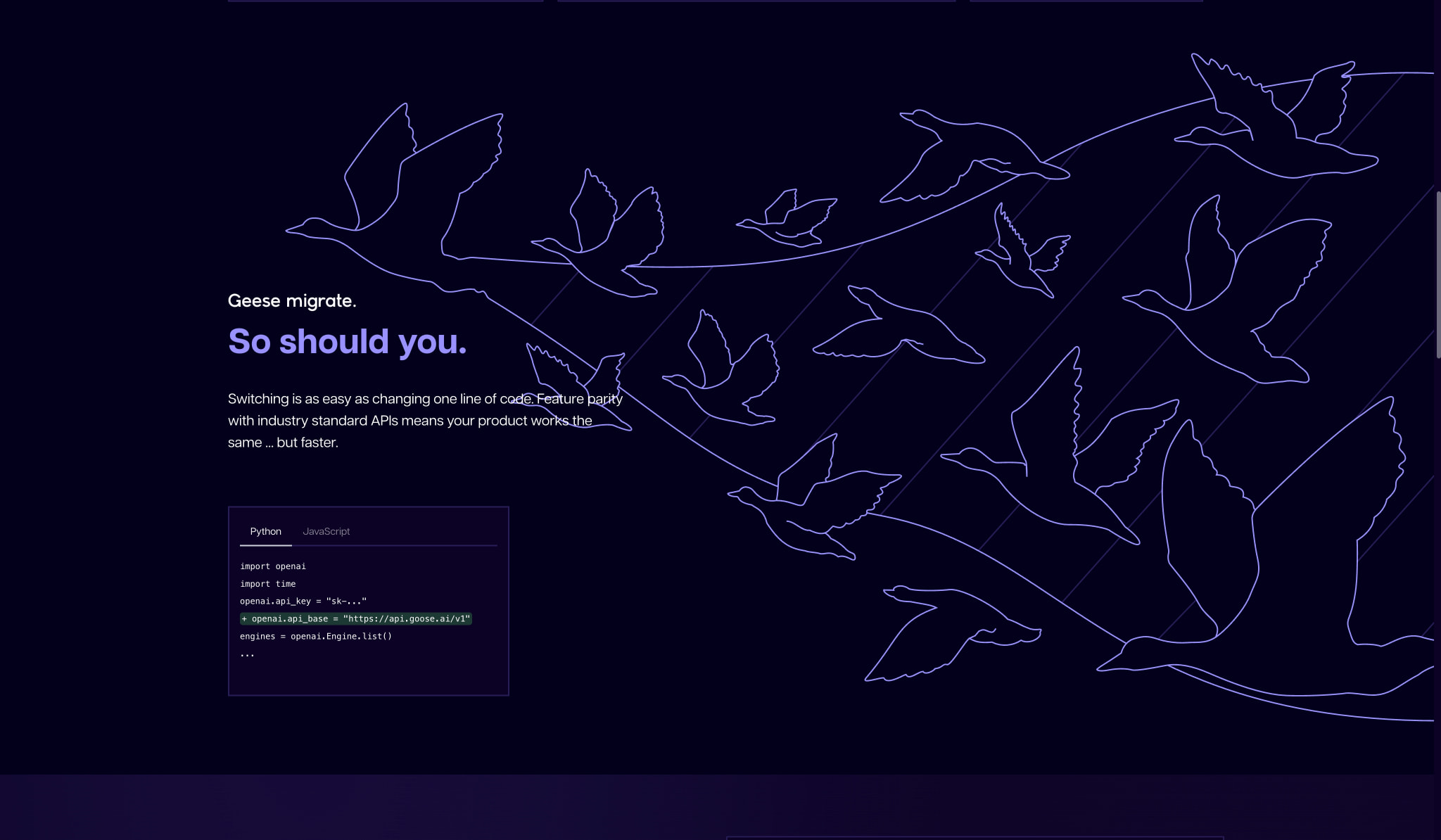Screen dimensions: 1441x840
Task: Click the 'import time' code line
Action: (267, 584)
